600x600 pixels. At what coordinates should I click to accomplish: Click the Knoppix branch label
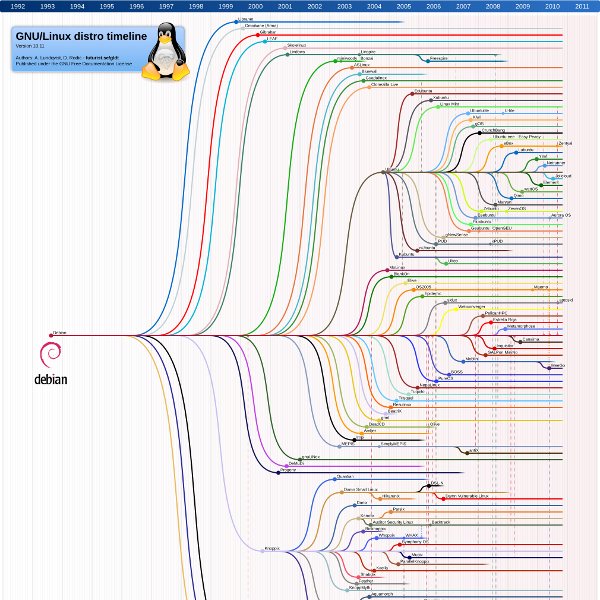click(272, 548)
